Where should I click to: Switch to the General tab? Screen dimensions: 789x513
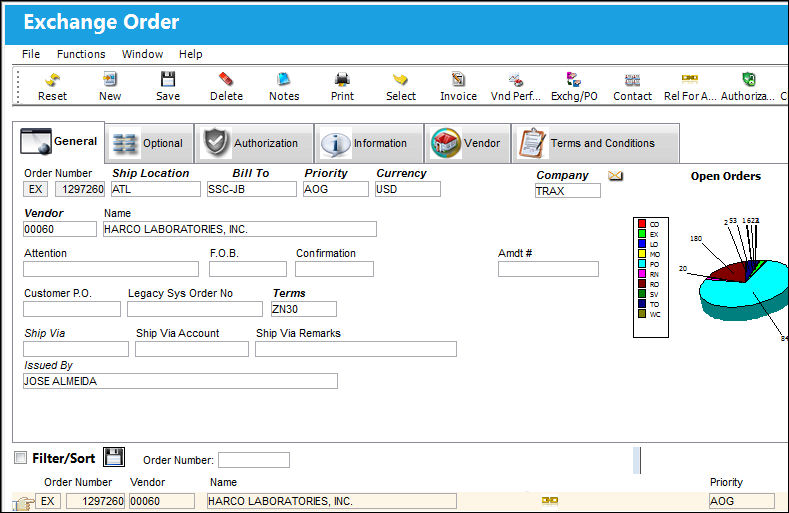click(x=58, y=142)
